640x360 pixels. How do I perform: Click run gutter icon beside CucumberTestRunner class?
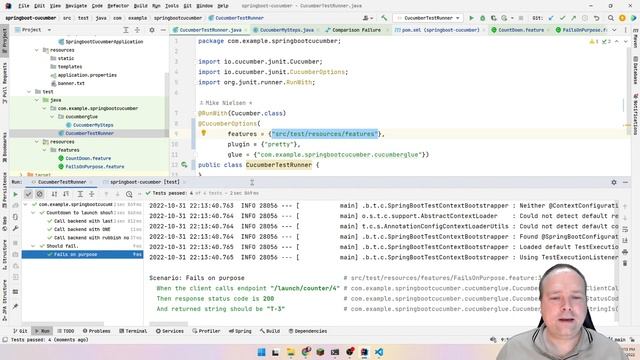tap(184, 164)
